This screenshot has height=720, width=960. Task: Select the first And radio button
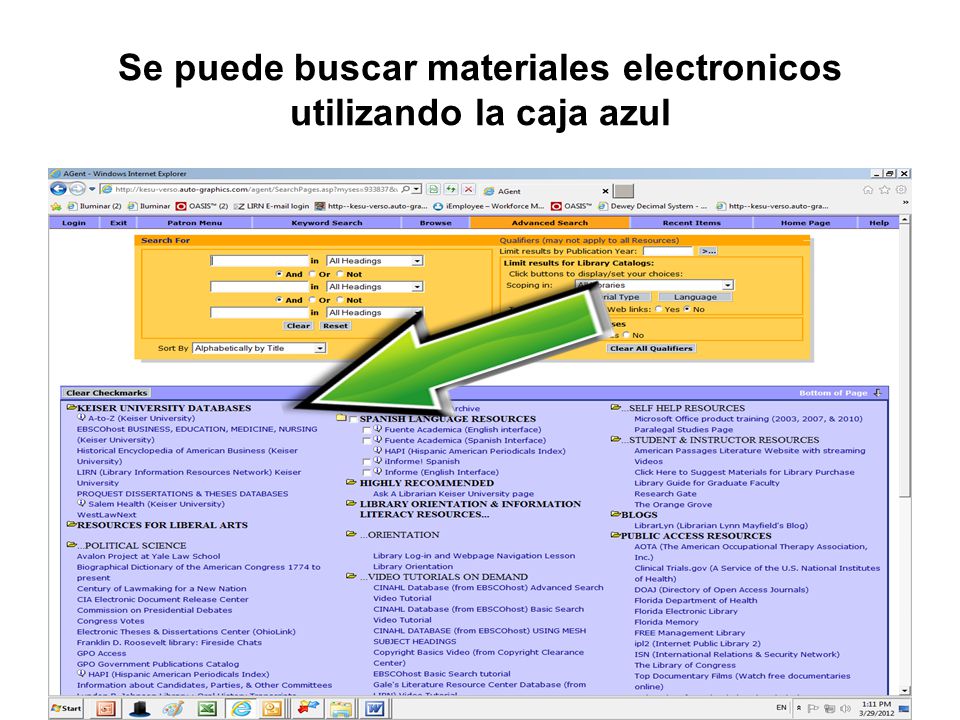click(279, 274)
